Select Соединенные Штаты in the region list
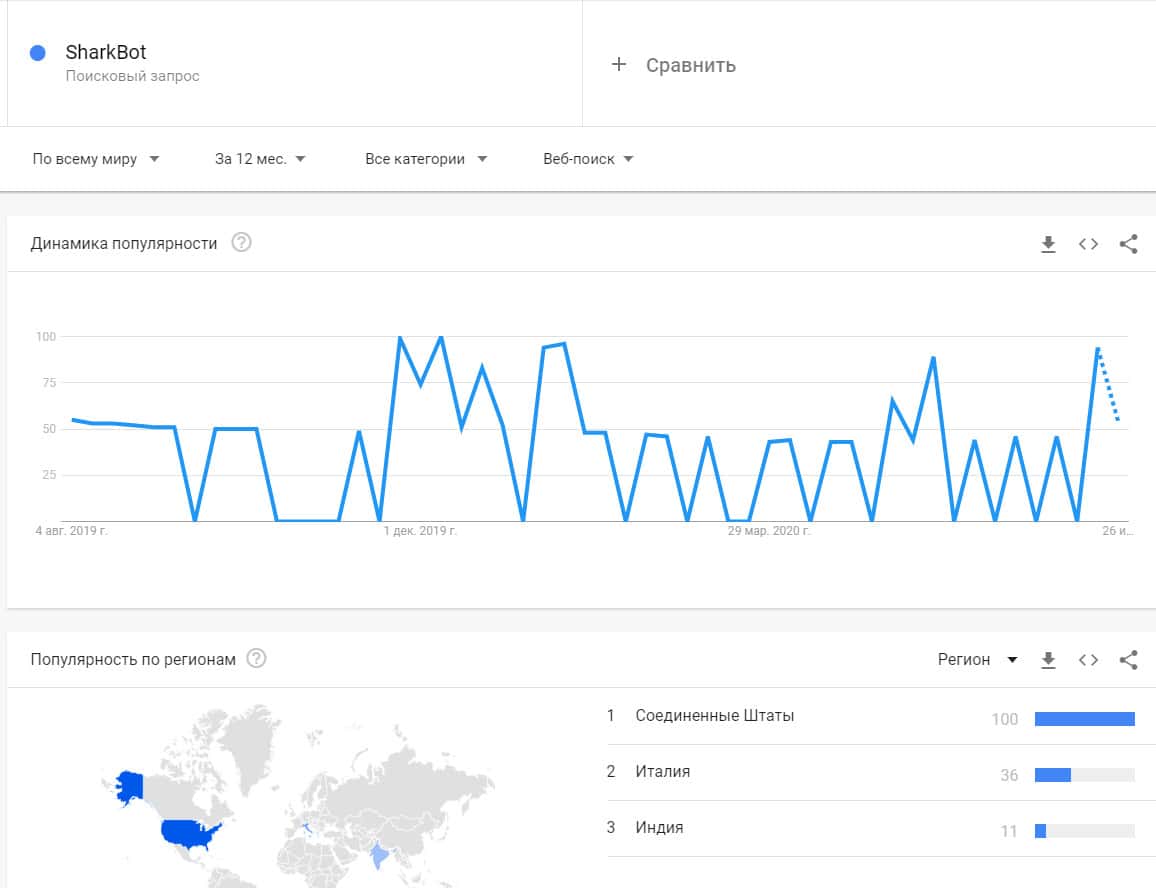The height and width of the screenshot is (888, 1156). pyautogui.click(x=714, y=716)
